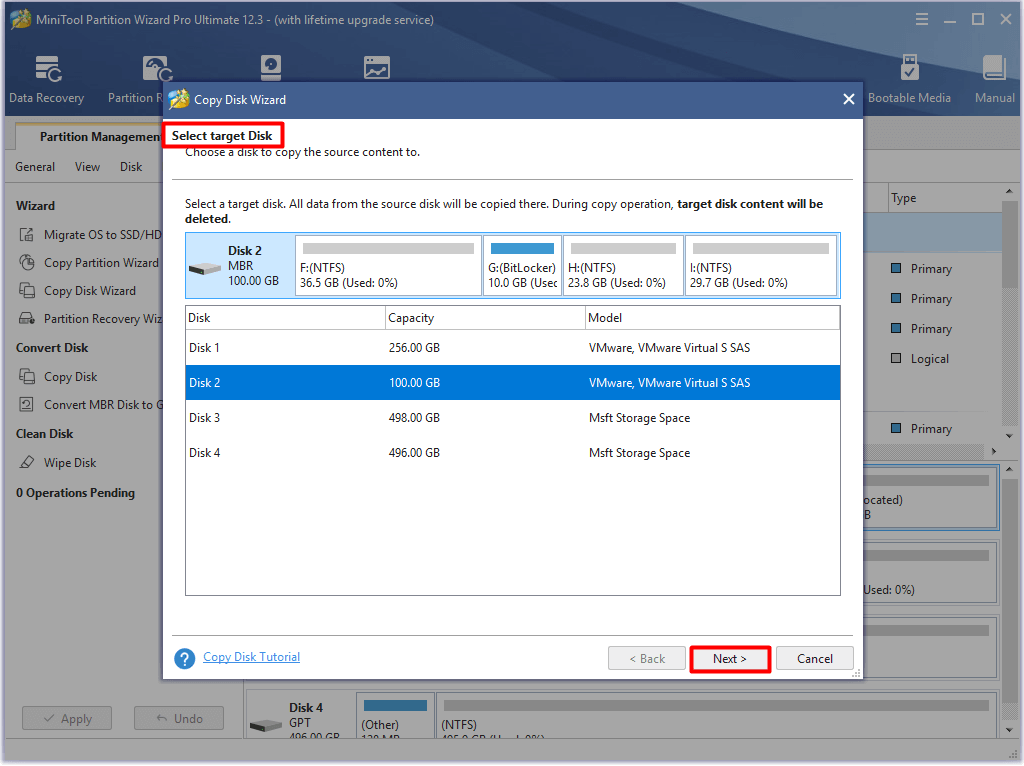Click the Copy Disk Wizard dialog logo
Screen dimensions: 1024x766
coord(178,99)
